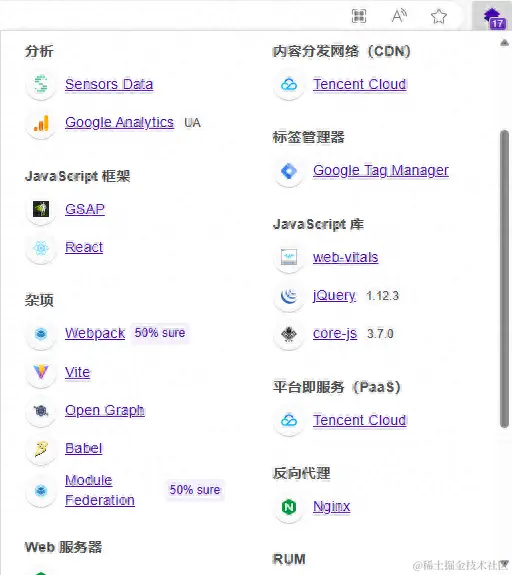The width and height of the screenshot is (512, 575).
Task: Open the jQuery link
Action: coord(334,295)
